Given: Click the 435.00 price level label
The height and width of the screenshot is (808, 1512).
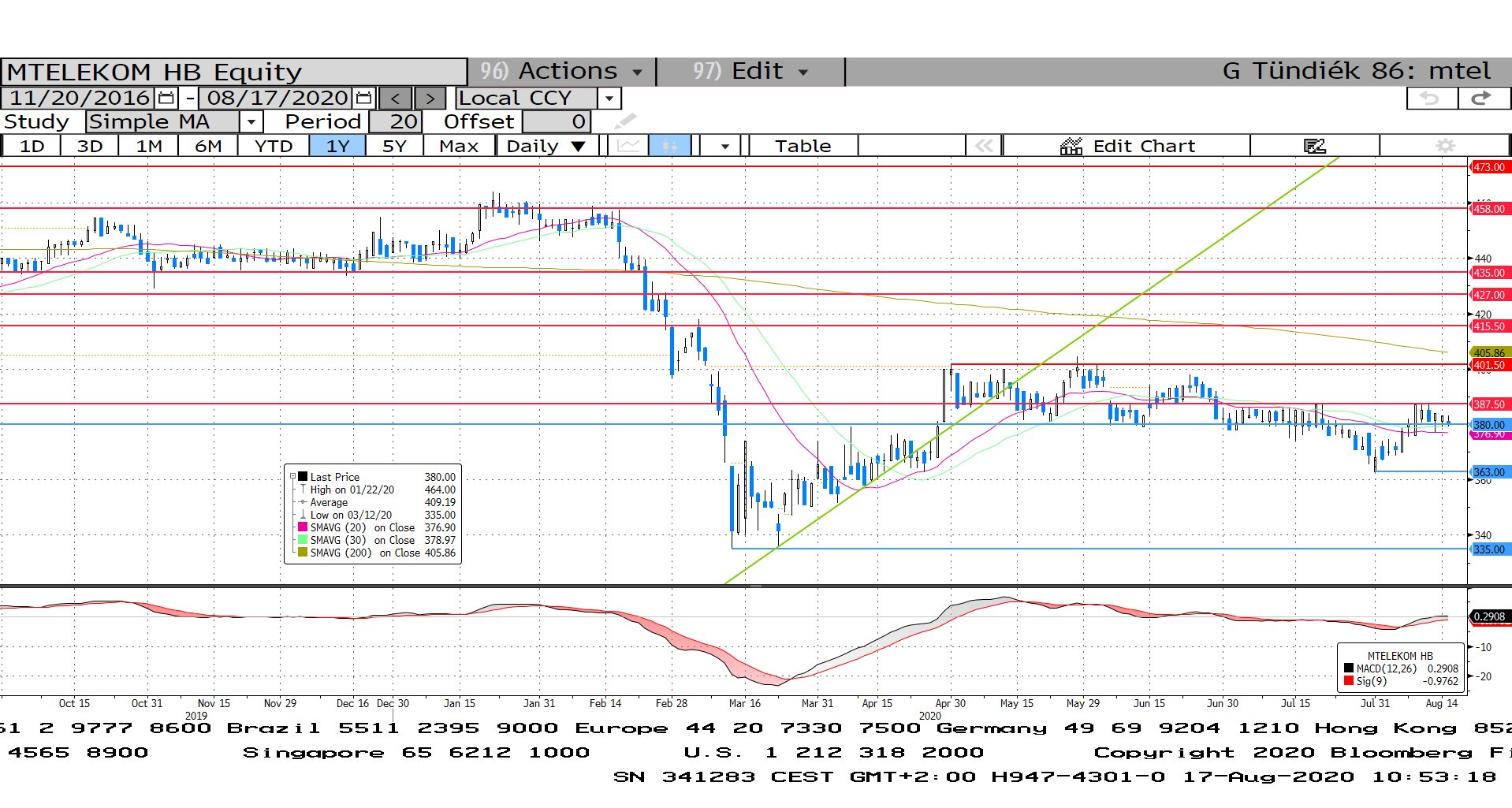Looking at the screenshot, I should tap(1489, 273).
